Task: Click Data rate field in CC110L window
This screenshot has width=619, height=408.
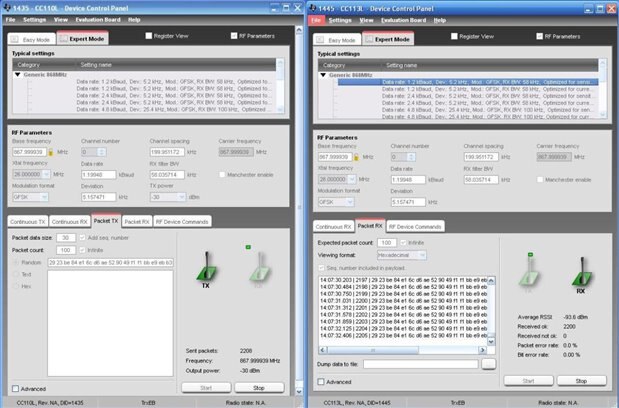Action: point(99,174)
